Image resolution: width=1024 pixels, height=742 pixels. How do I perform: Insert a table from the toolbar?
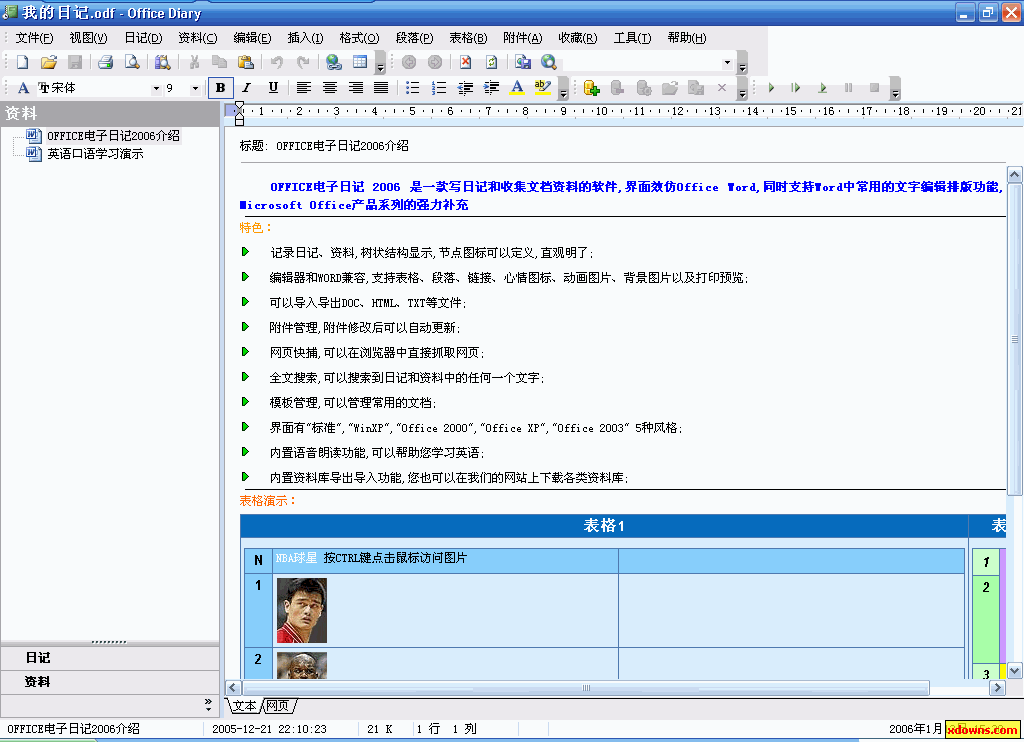(360, 62)
